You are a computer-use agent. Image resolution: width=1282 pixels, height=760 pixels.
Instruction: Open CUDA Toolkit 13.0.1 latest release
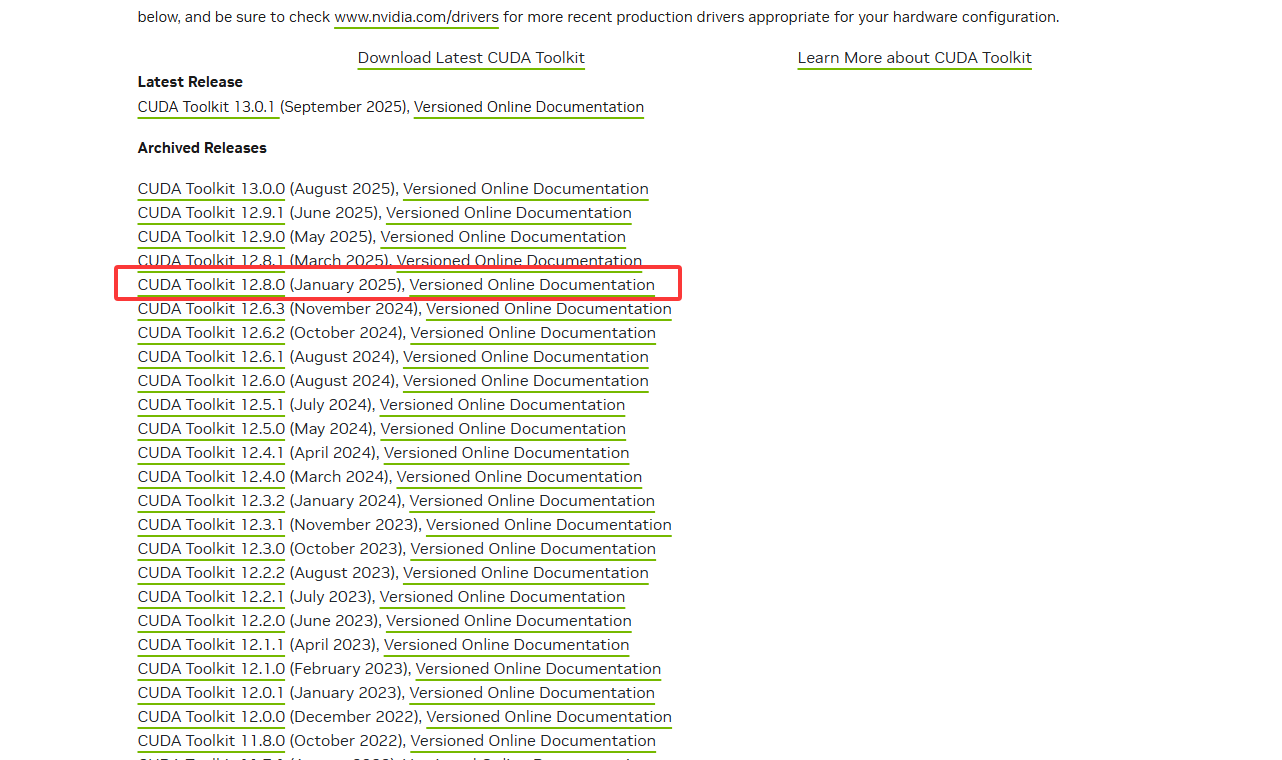click(x=206, y=107)
